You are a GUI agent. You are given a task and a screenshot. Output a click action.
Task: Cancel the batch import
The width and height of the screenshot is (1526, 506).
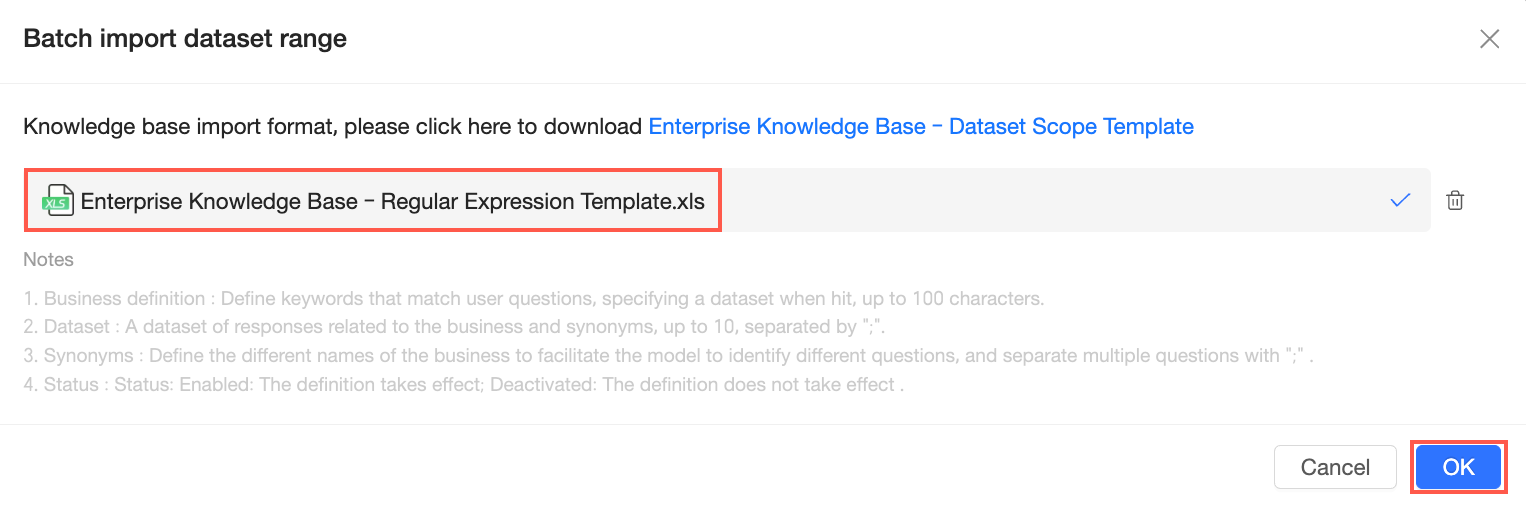click(x=1334, y=467)
